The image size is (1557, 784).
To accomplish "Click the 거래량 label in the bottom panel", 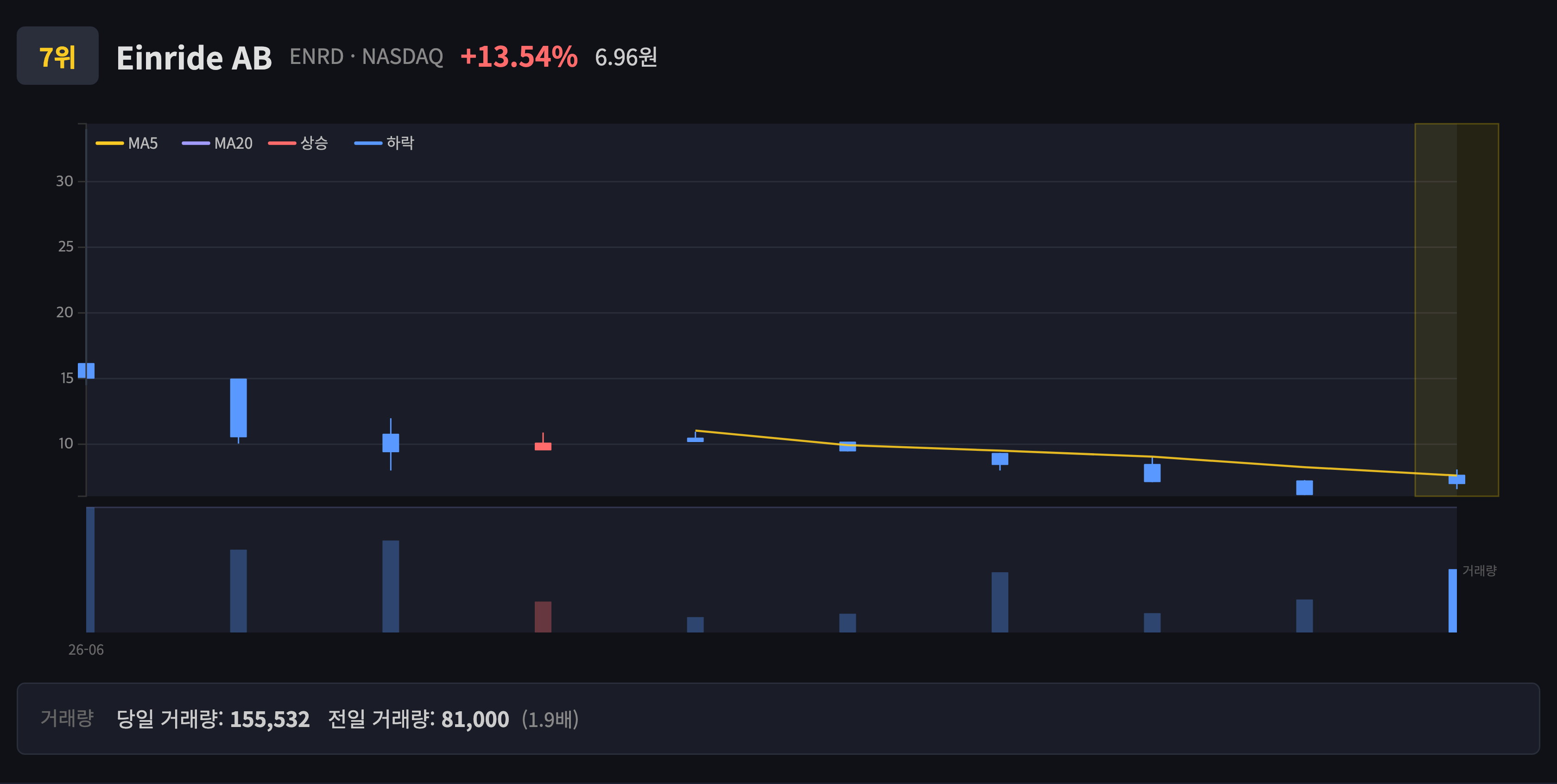I will tap(67, 718).
